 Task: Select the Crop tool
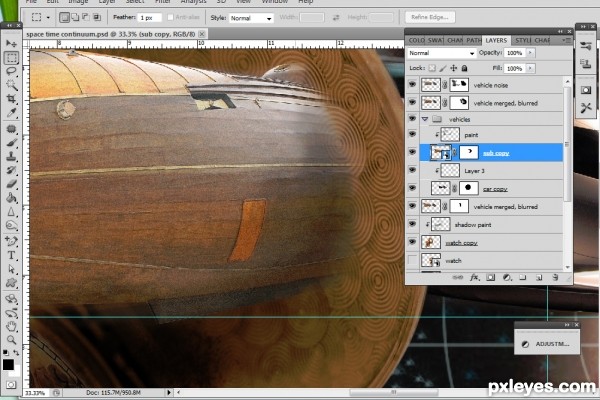pos(11,99)
